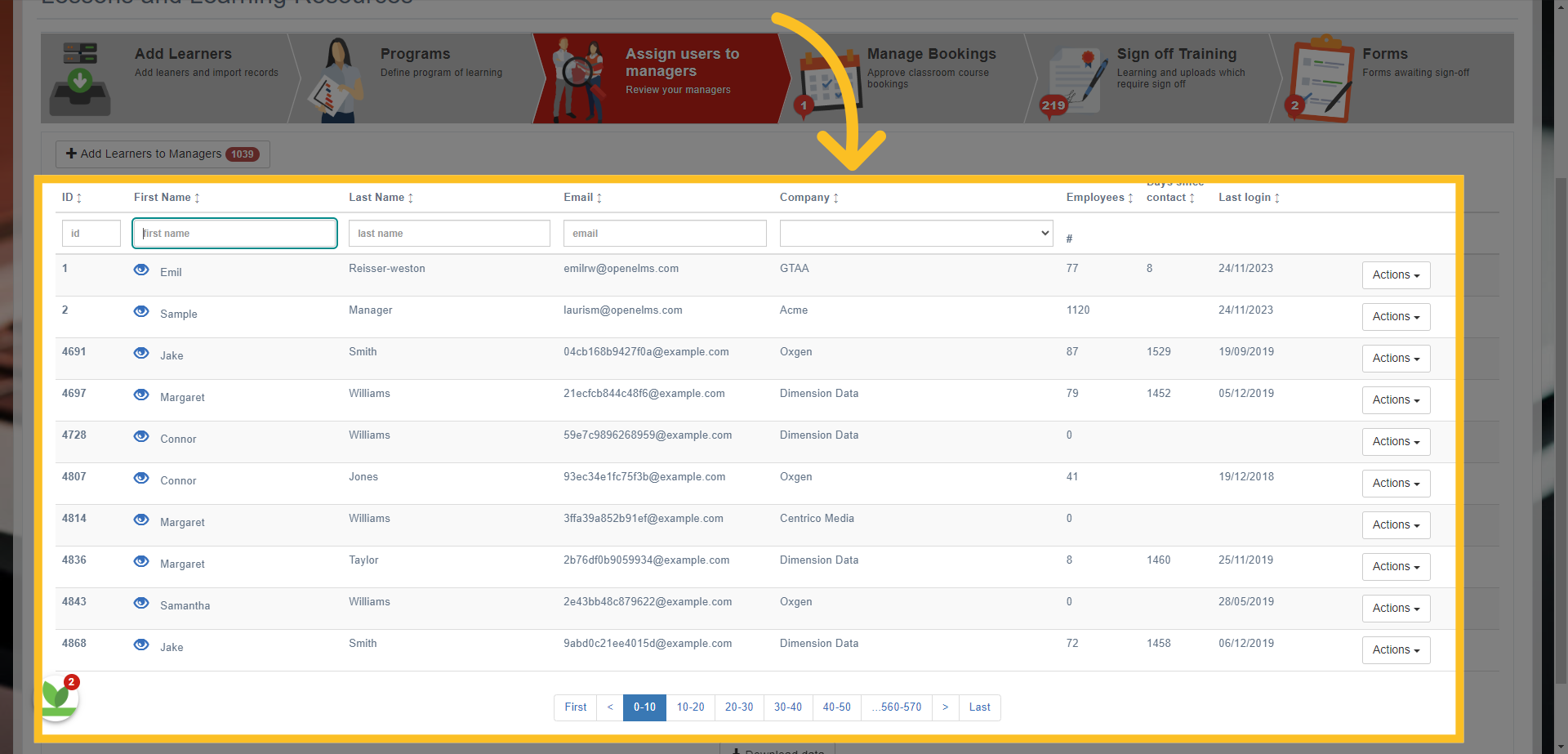Select page range 40-50
Screen dimensions: 1568x754
point(837,707)
